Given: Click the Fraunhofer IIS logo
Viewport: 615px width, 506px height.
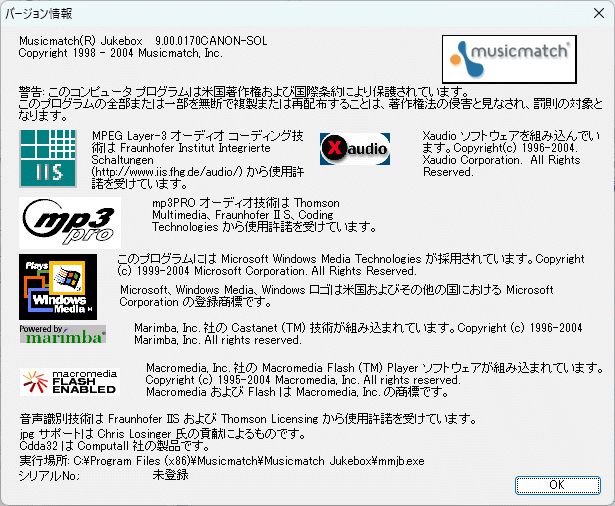Looking at the screenshot, I should (48, 158).
